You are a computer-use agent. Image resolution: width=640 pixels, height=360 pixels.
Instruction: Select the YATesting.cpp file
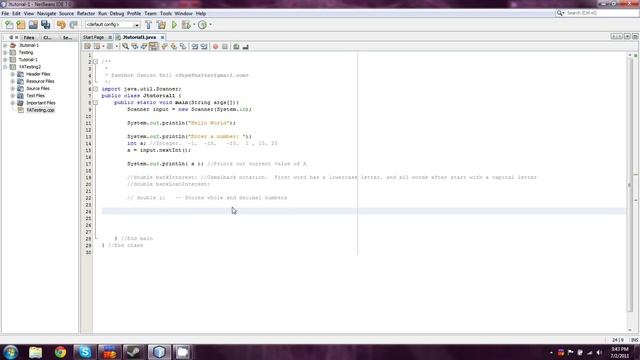pos(40,110)
